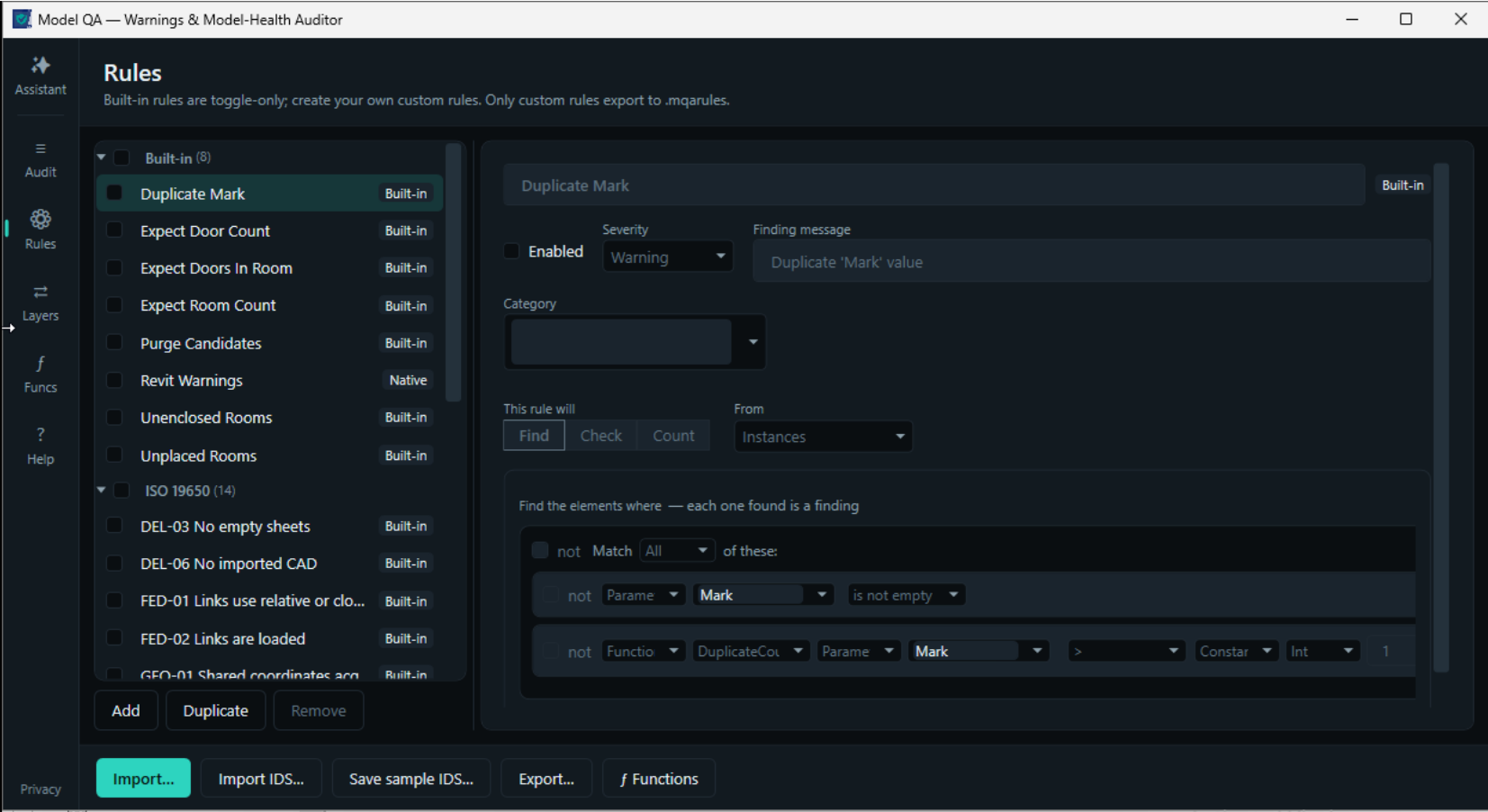The height and width of the screenshot is (812, 1488).
Task: Tick the Expect Door Count rule checkbox
Action: pos(114,230)
